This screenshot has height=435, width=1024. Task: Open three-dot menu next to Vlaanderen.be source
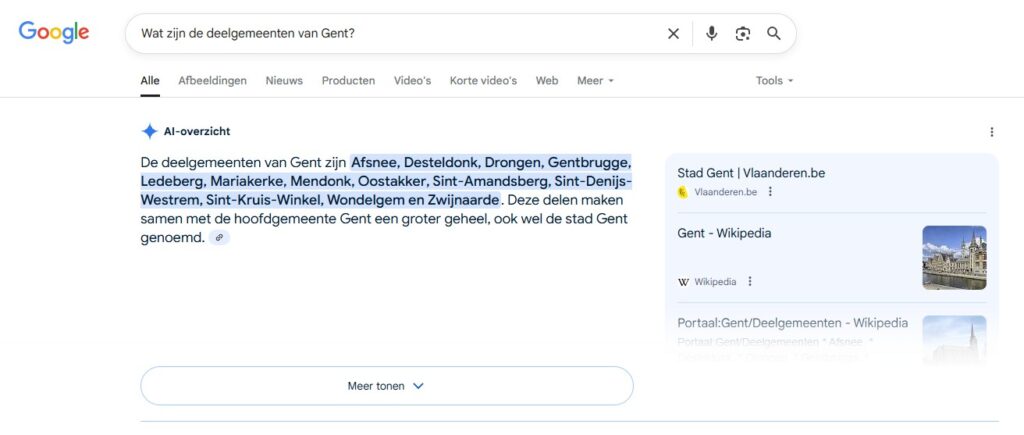(x=770, y=192)
